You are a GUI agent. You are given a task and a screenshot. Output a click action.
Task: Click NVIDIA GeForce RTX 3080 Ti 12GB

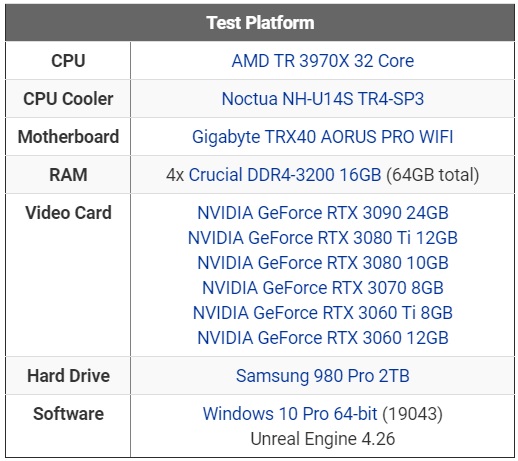(x=323, y=238)
